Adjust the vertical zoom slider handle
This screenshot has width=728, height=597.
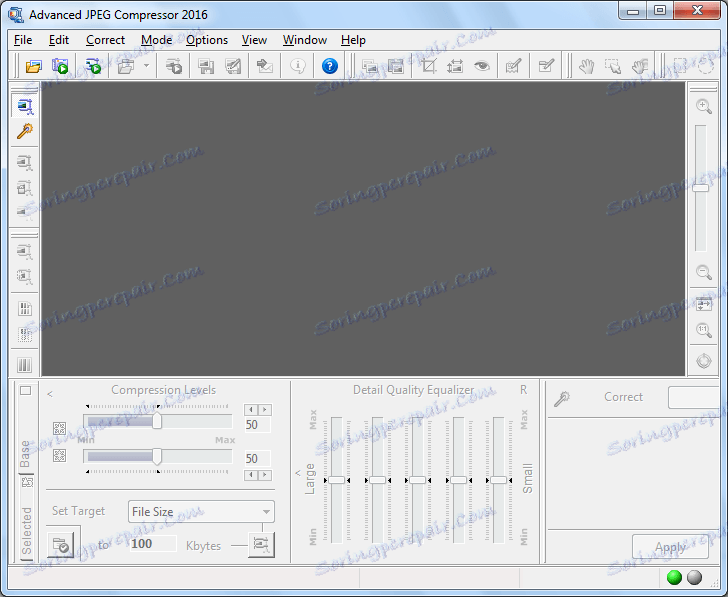701,188
